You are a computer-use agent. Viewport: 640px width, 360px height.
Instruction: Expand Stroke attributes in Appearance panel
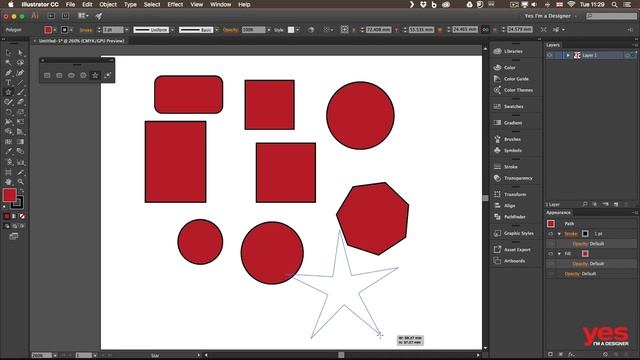559,234
